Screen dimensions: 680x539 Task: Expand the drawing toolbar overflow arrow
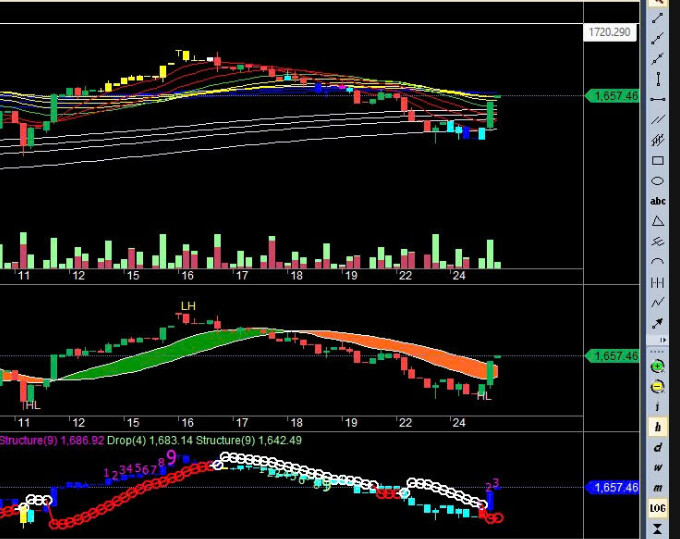click(663, 340)
